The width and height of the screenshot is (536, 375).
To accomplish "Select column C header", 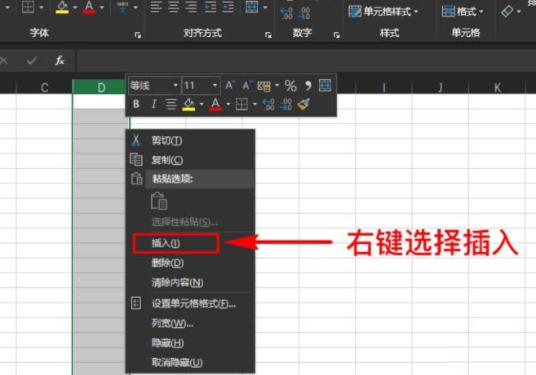I will (44, 88).
